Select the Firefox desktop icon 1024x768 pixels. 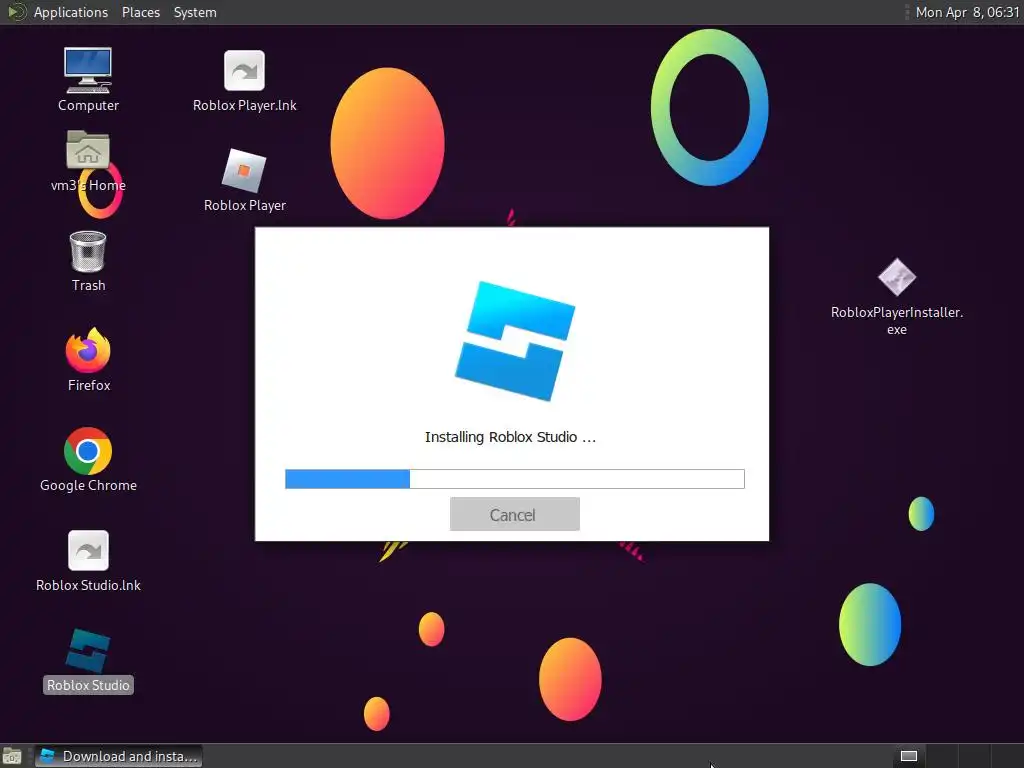pos(88,350)
